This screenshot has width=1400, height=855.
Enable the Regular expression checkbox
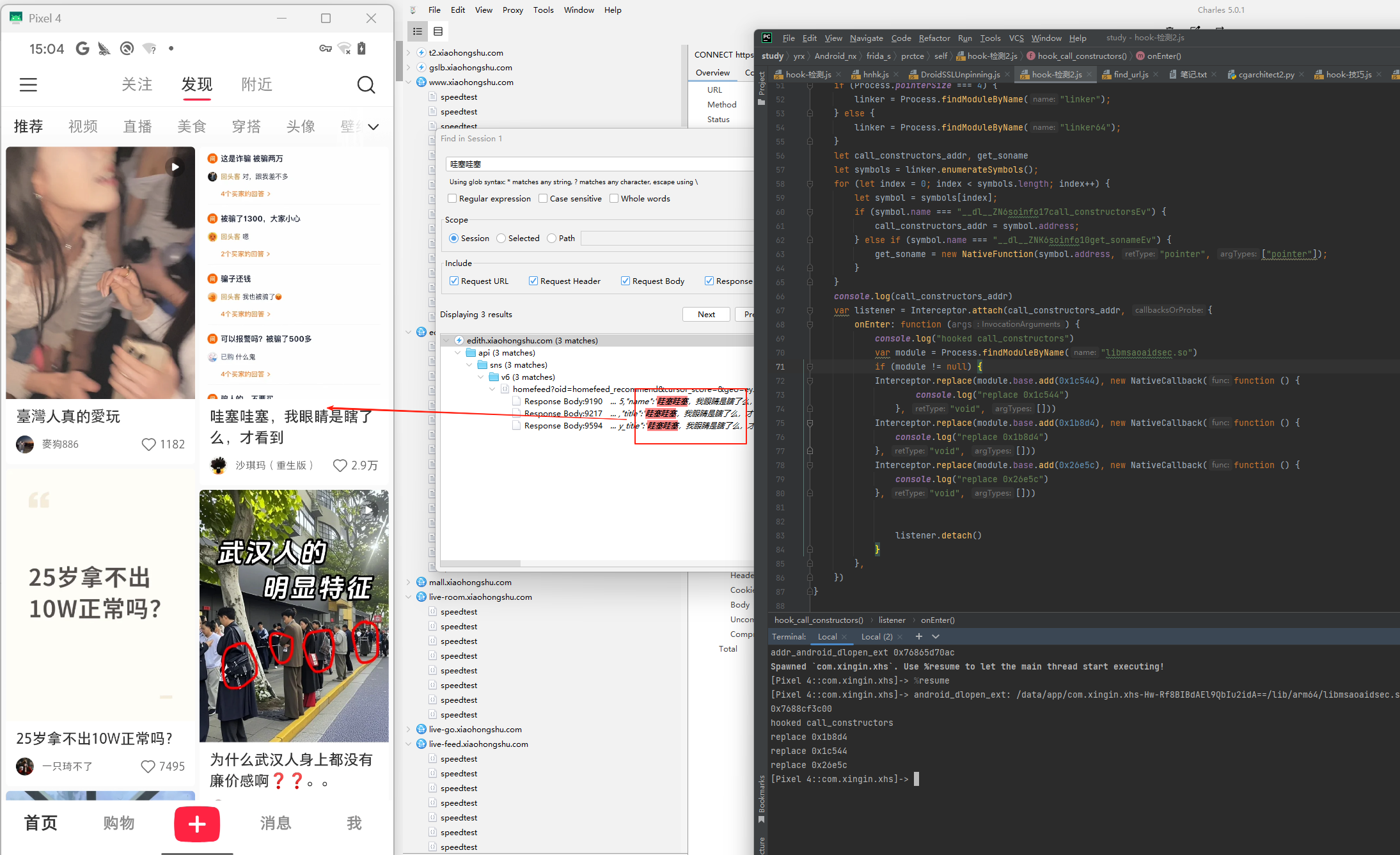click(453, 198)
